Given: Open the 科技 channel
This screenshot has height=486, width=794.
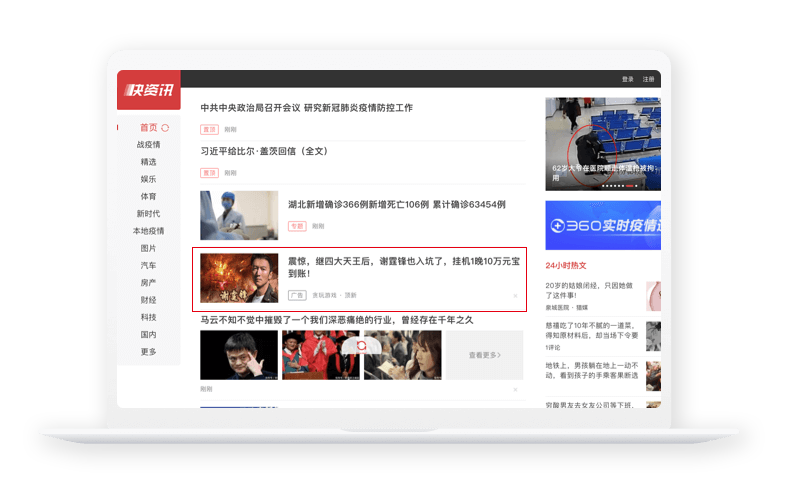Looking at the screenshot, I should pyautogui.click(x=148, y=317).
